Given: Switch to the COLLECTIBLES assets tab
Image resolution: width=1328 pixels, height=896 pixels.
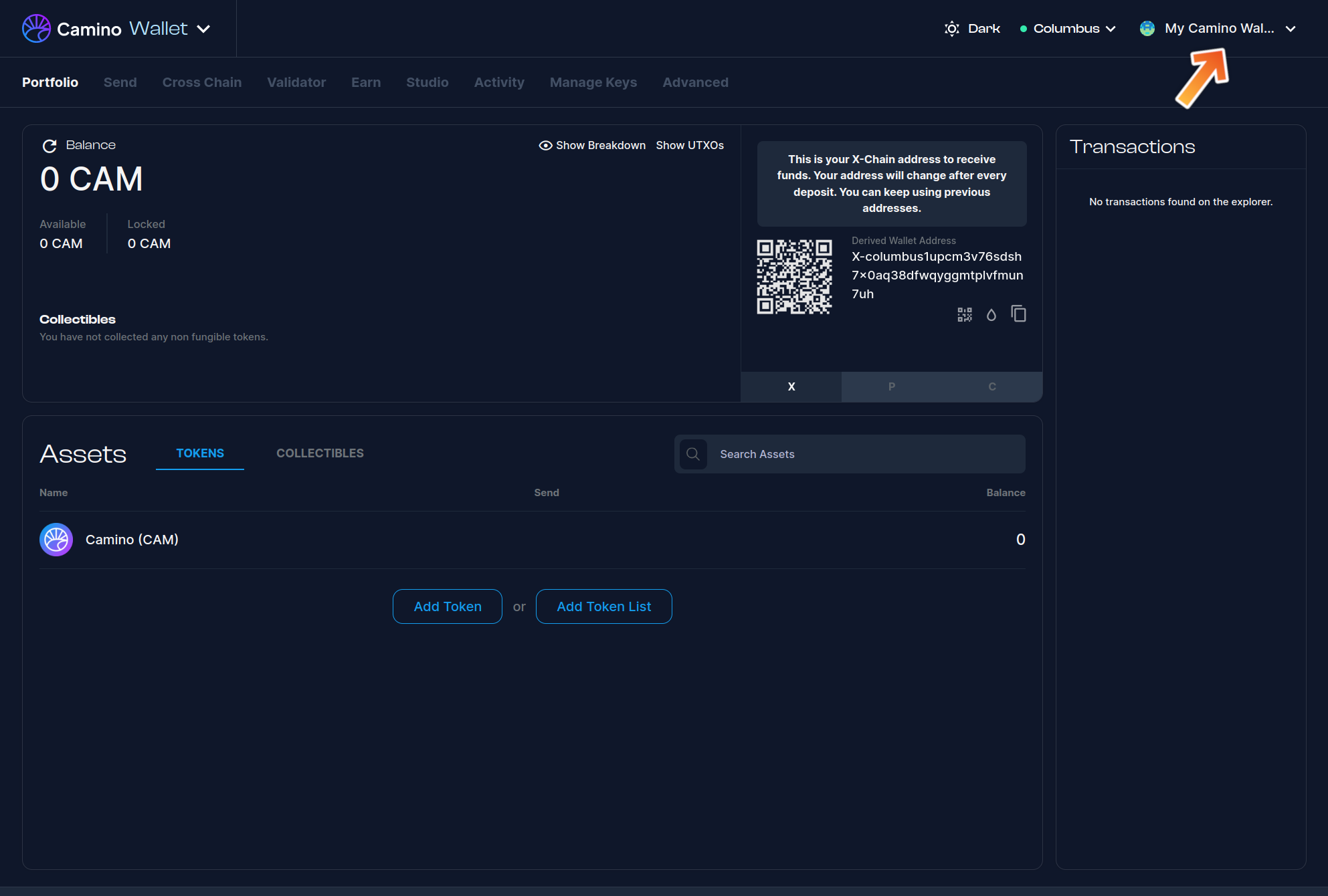Looking at the screenshot, I should [320, 453].
